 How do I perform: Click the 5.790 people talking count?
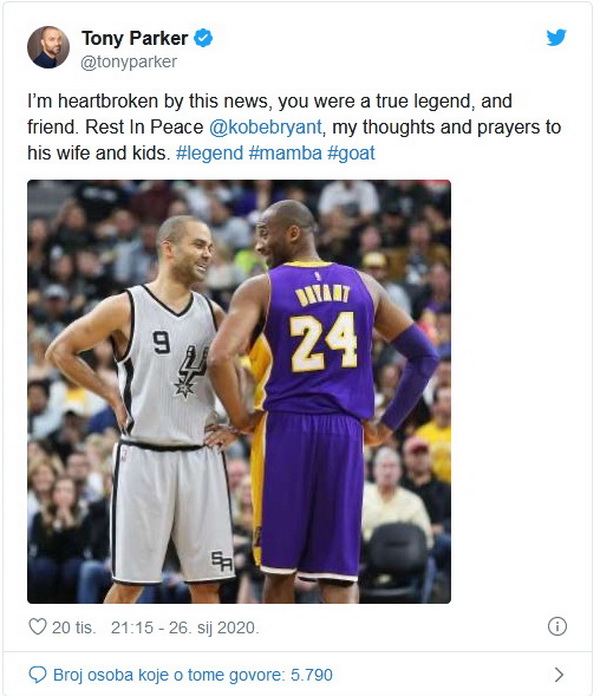(312, 675)
